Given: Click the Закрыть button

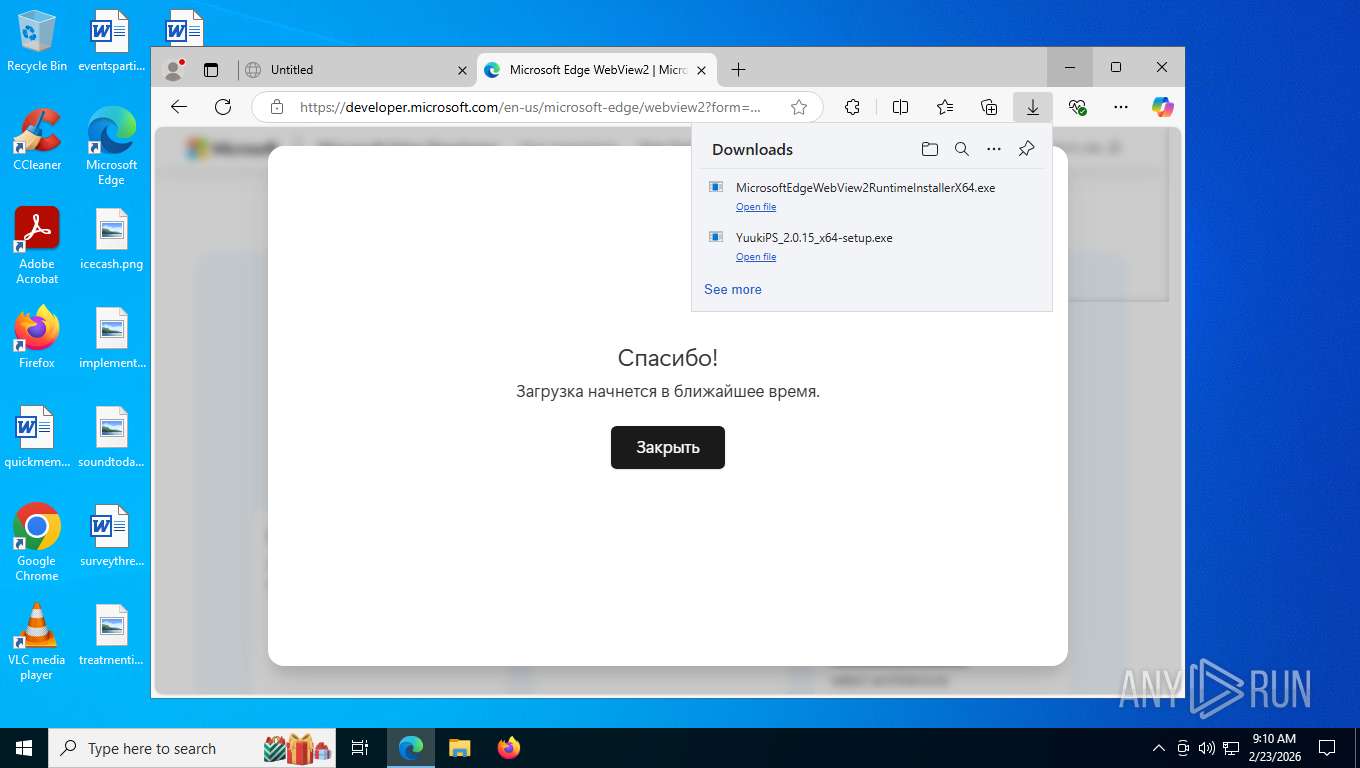Looking at the screenshot, I should (668, 447).
